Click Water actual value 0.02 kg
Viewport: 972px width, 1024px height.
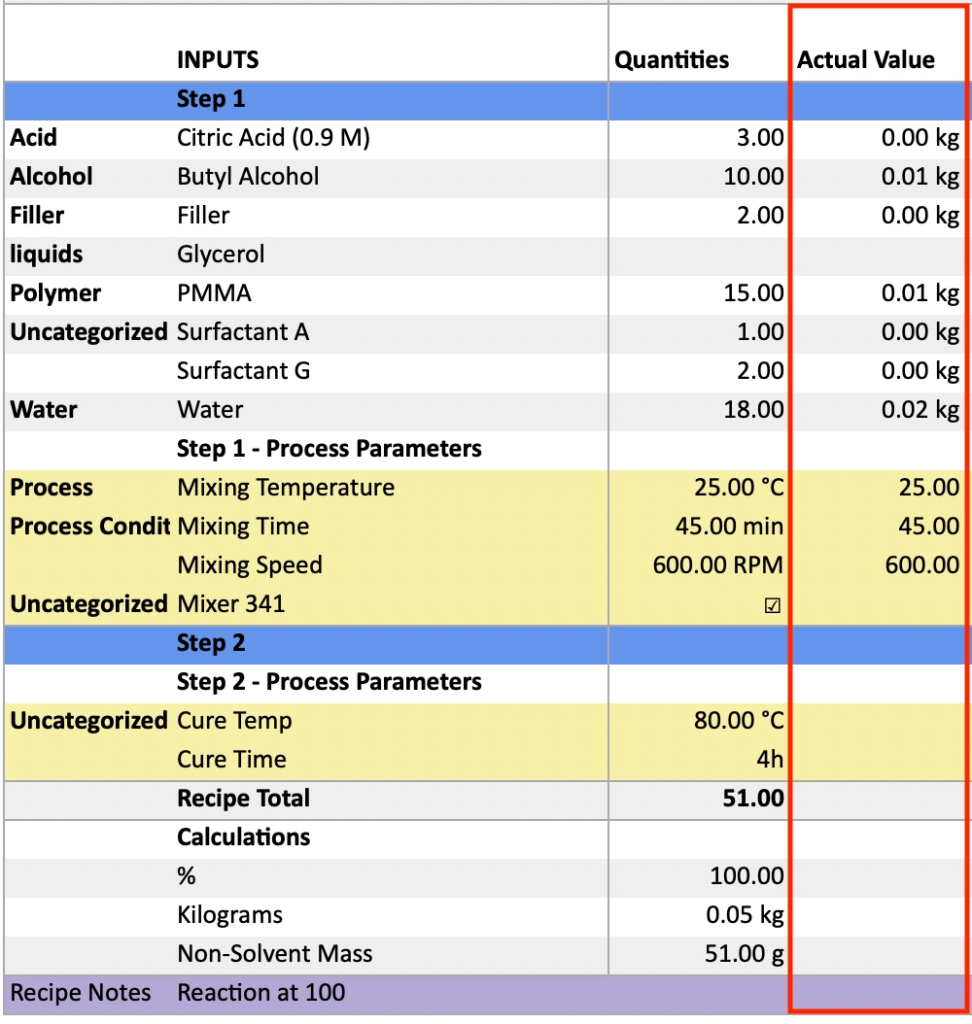click(919, 410)
